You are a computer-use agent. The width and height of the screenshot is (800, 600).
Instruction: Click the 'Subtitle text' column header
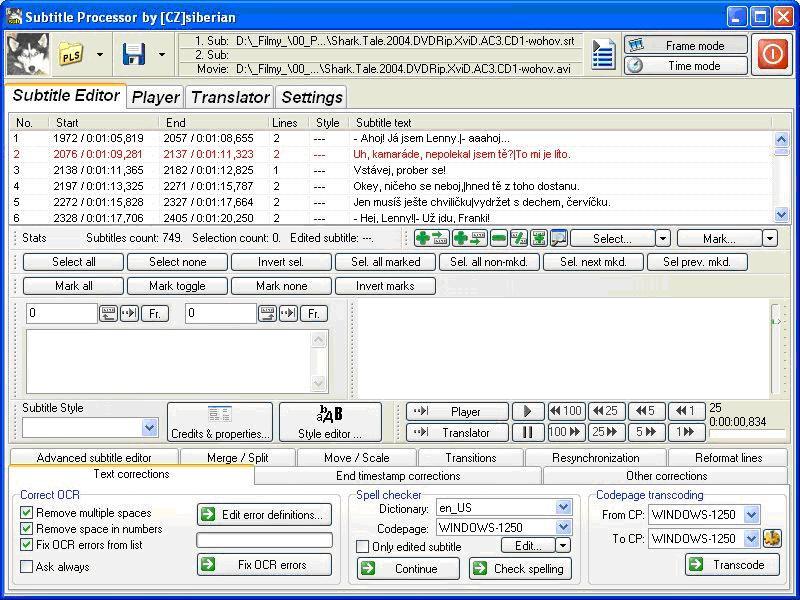click(x=560, y=122)
